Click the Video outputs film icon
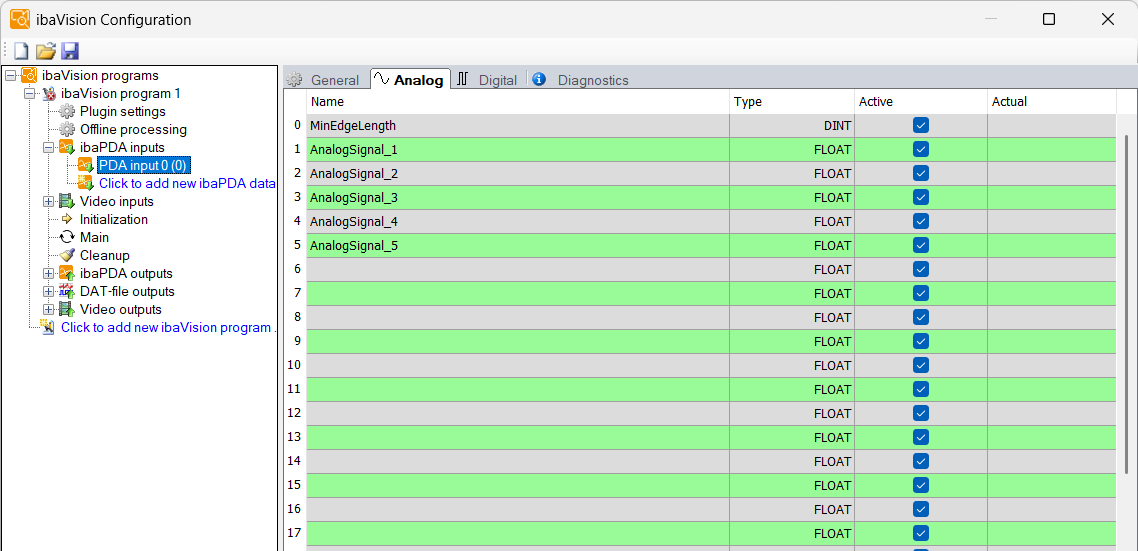The height and width of the screenshot is (551, 1138). pyautogui.click(x=67, y=309)
